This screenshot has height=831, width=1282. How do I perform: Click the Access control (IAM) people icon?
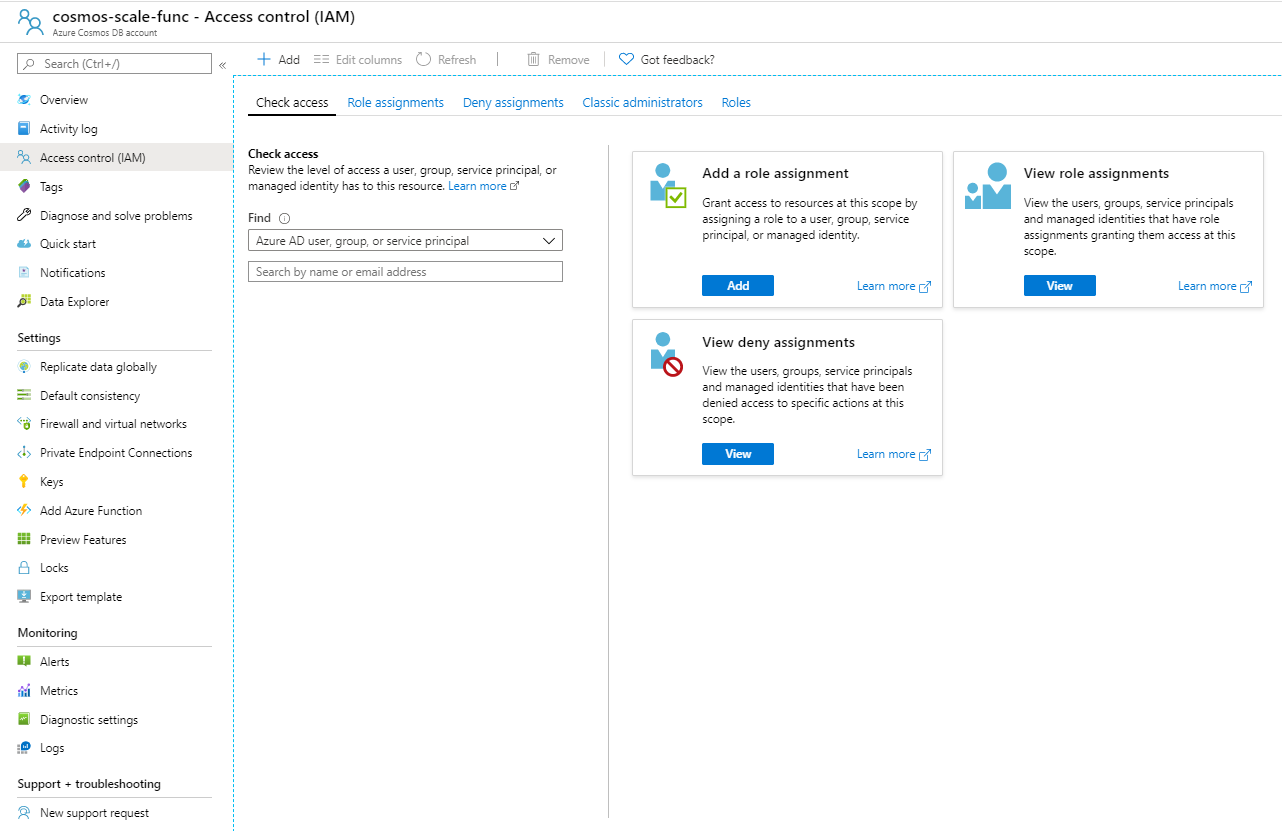24,158
